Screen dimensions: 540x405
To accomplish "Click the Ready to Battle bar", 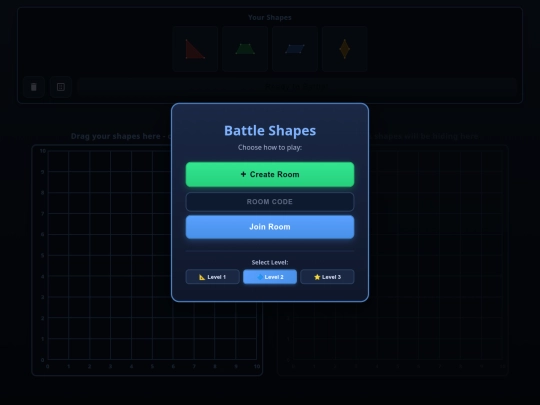I will pos(297,86).
